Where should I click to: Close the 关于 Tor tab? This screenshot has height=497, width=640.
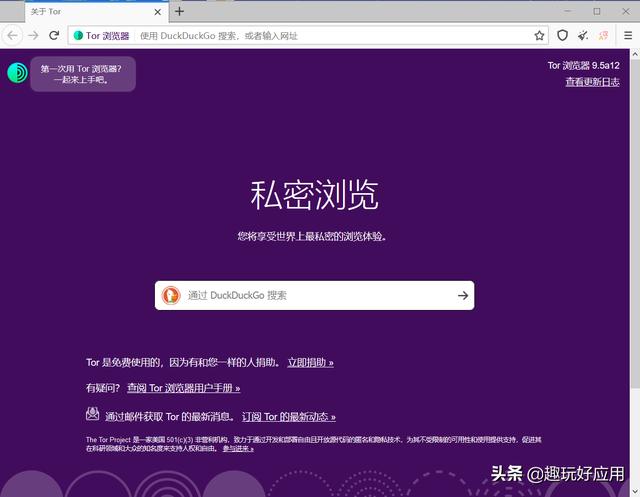[158, 12]
